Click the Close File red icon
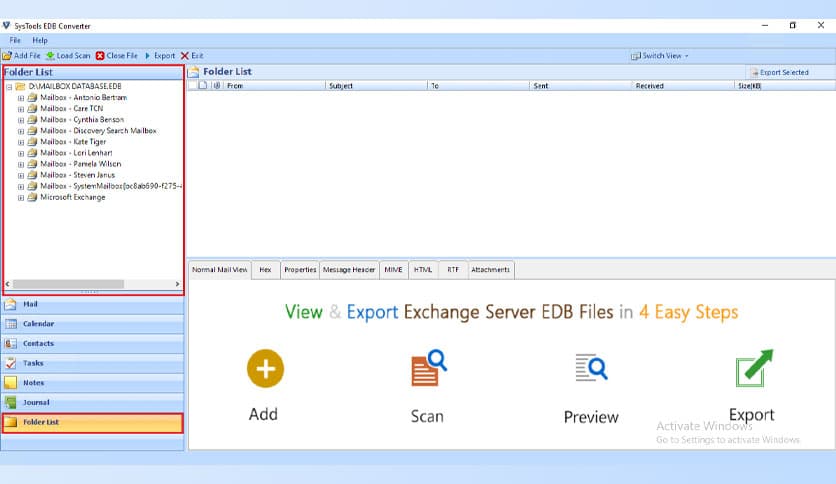 click(x=100, y=55)
